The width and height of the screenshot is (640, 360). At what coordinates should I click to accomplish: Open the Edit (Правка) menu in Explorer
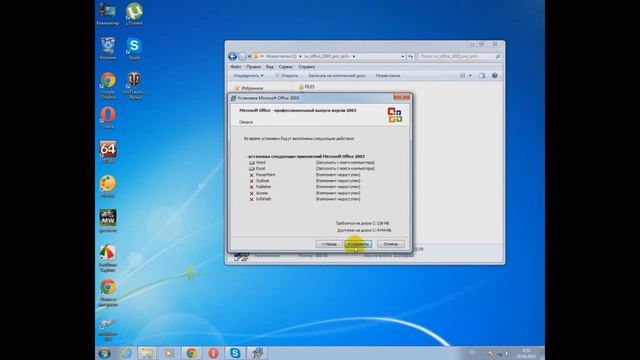[253, 67]
